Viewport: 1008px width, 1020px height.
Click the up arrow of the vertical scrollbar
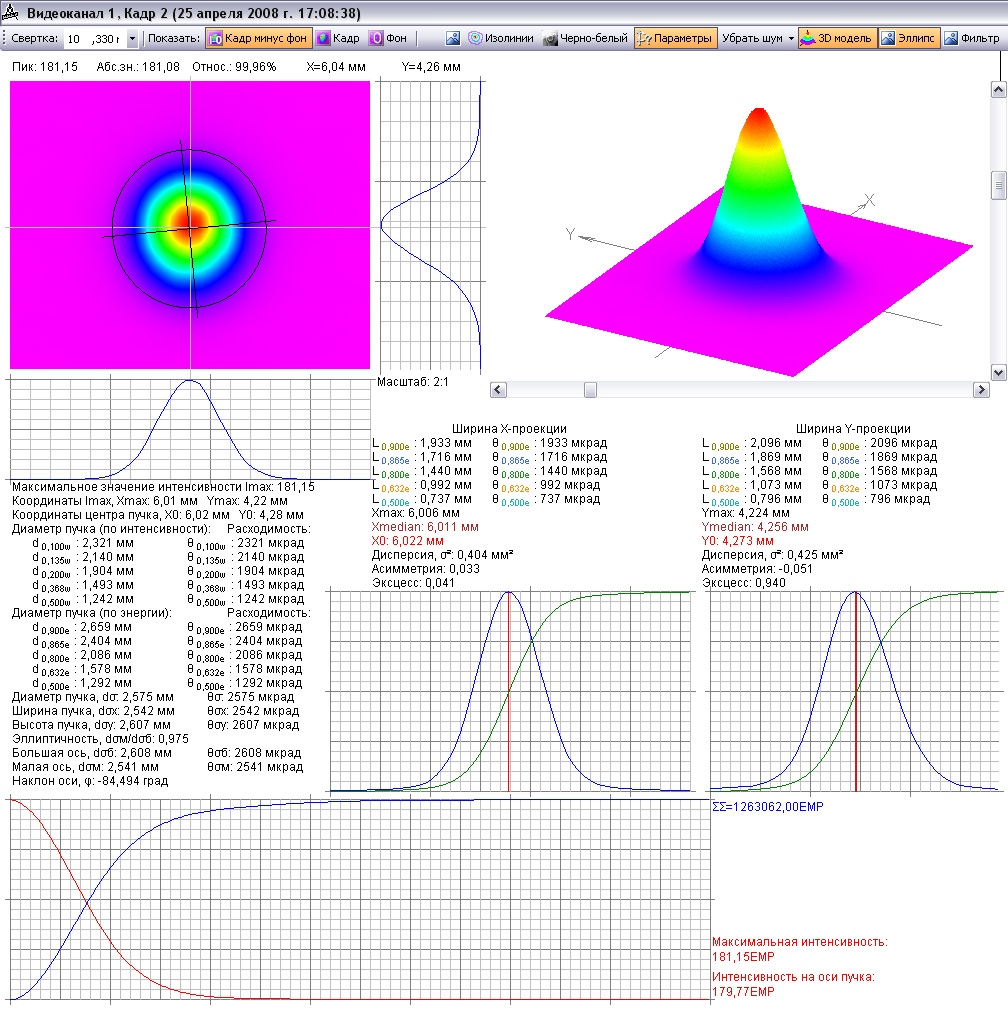pyautogui.click(x=999, y=90)
